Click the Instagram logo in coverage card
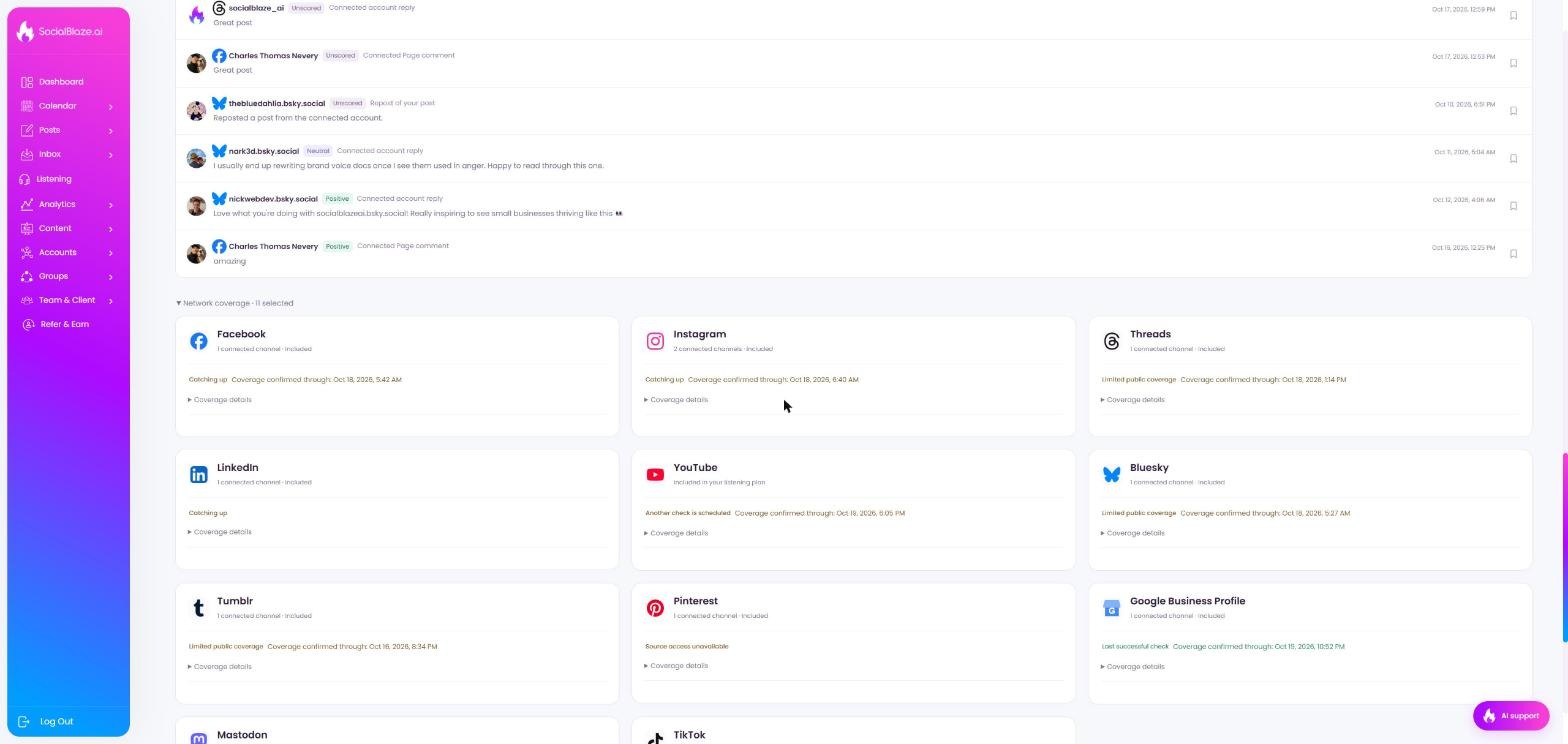 655,341
